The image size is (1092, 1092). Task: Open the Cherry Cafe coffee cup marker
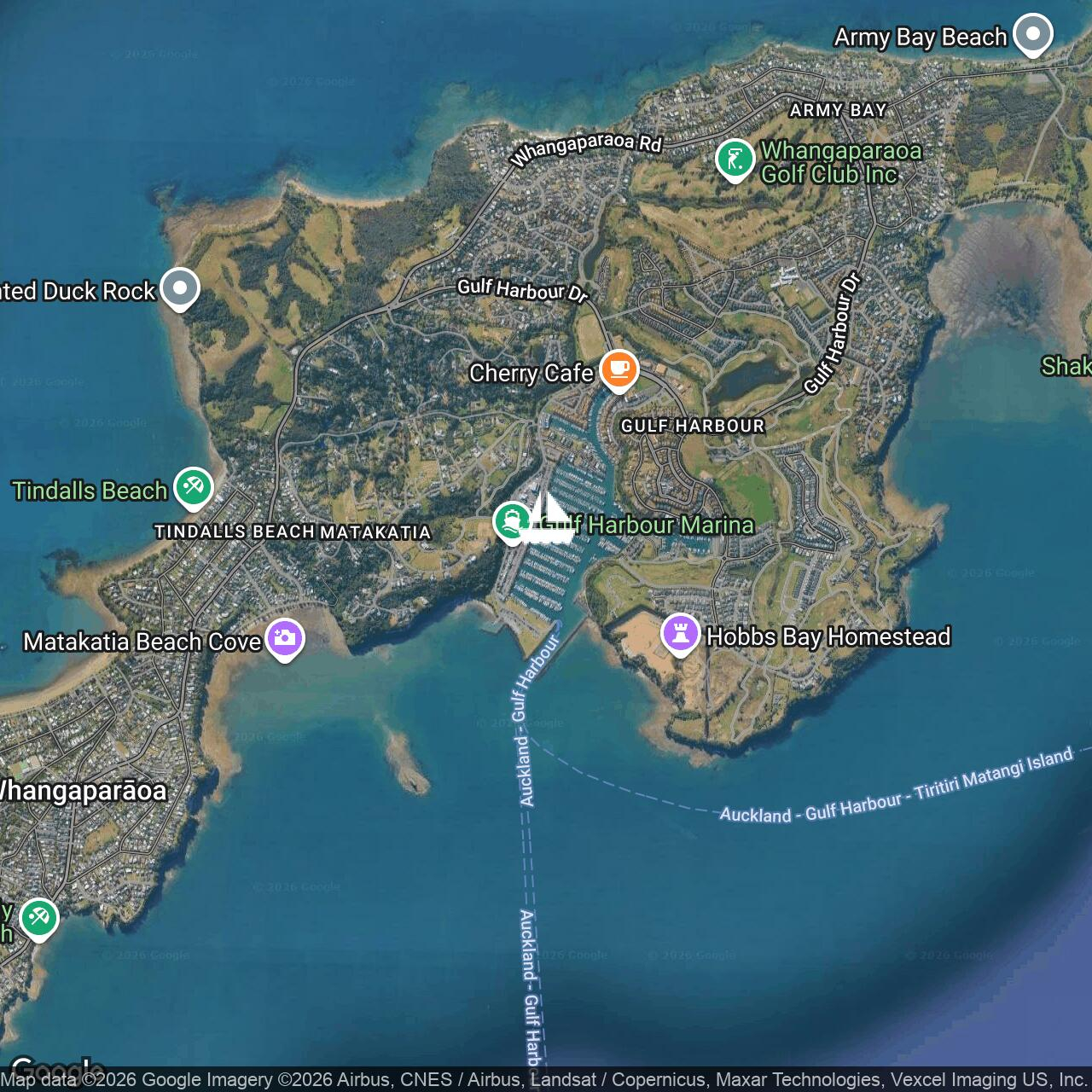pos(619,370)
